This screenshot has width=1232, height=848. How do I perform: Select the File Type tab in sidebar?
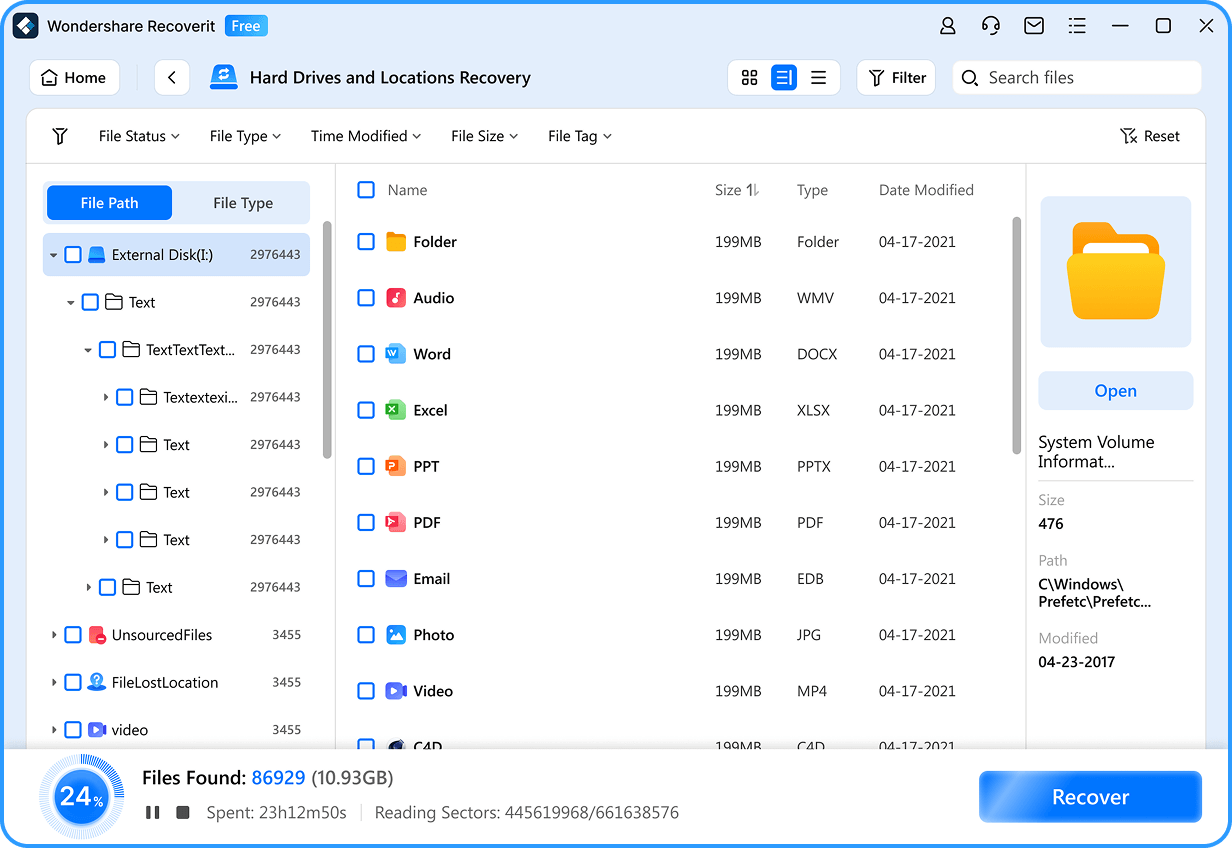(243, 203)
